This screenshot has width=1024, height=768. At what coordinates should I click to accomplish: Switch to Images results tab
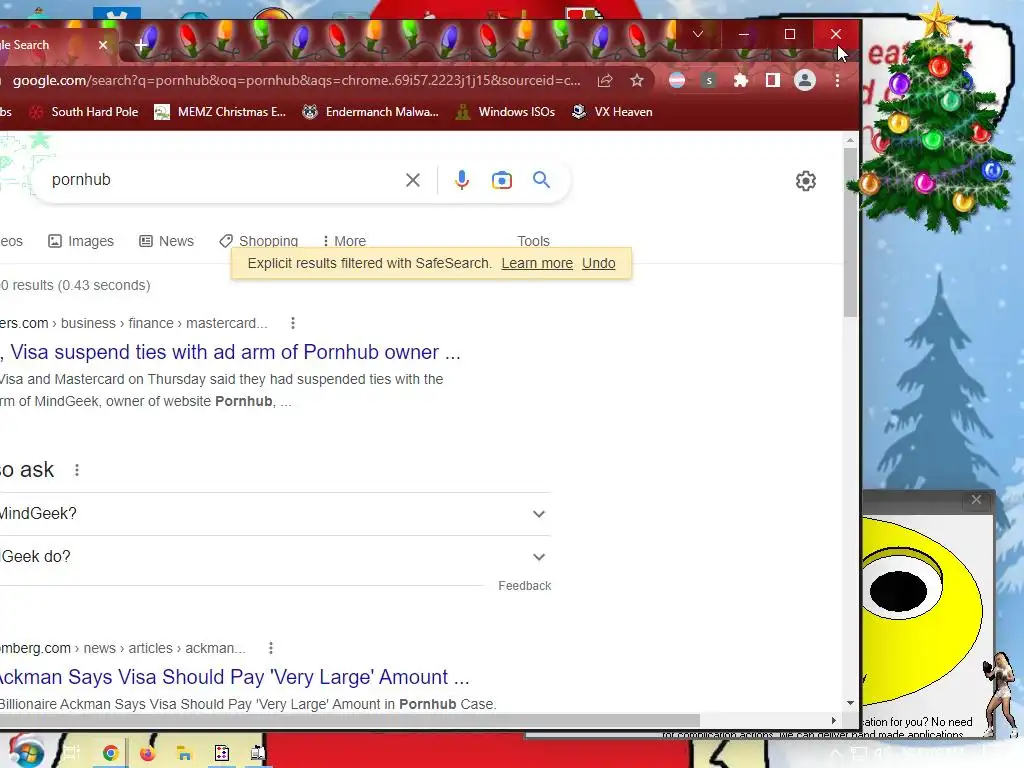point(81,241)
